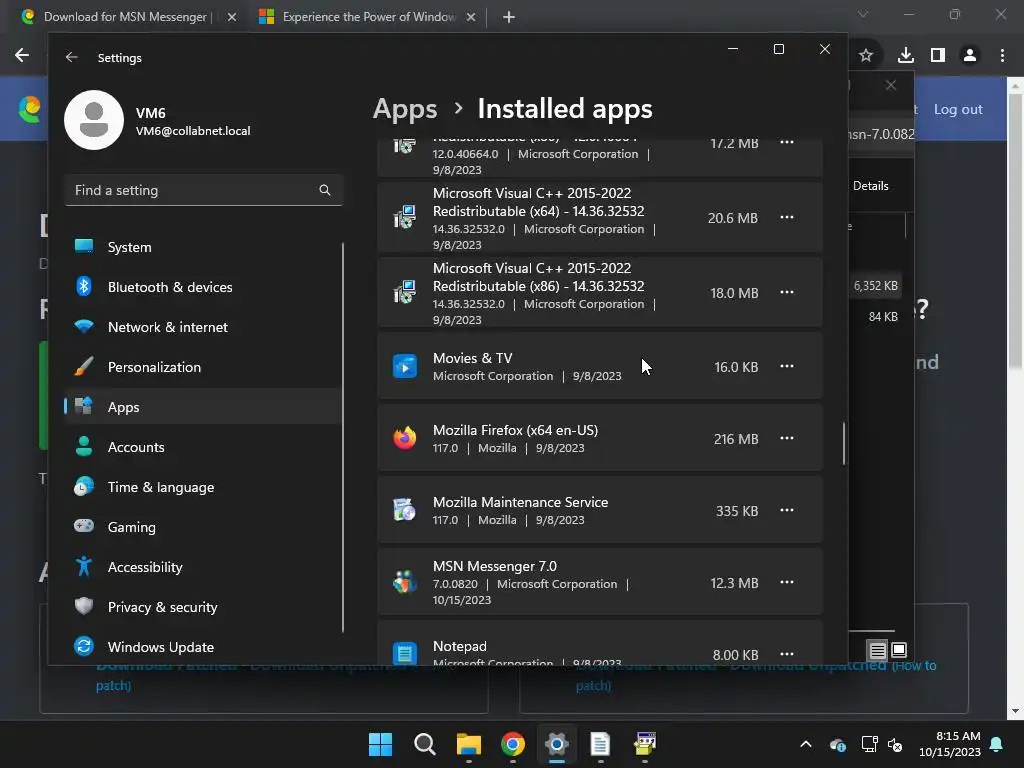This screenshot has width=1024, height=768.
Task: Bookmark page with the star icon
Action: (866, 56)
